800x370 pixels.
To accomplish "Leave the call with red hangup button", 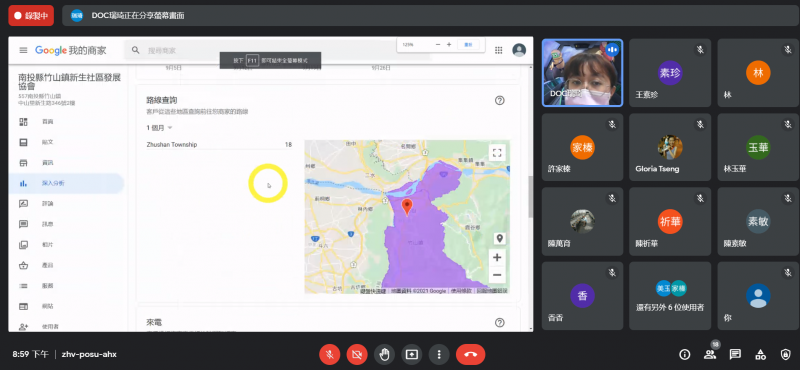I will click(470, 354).
